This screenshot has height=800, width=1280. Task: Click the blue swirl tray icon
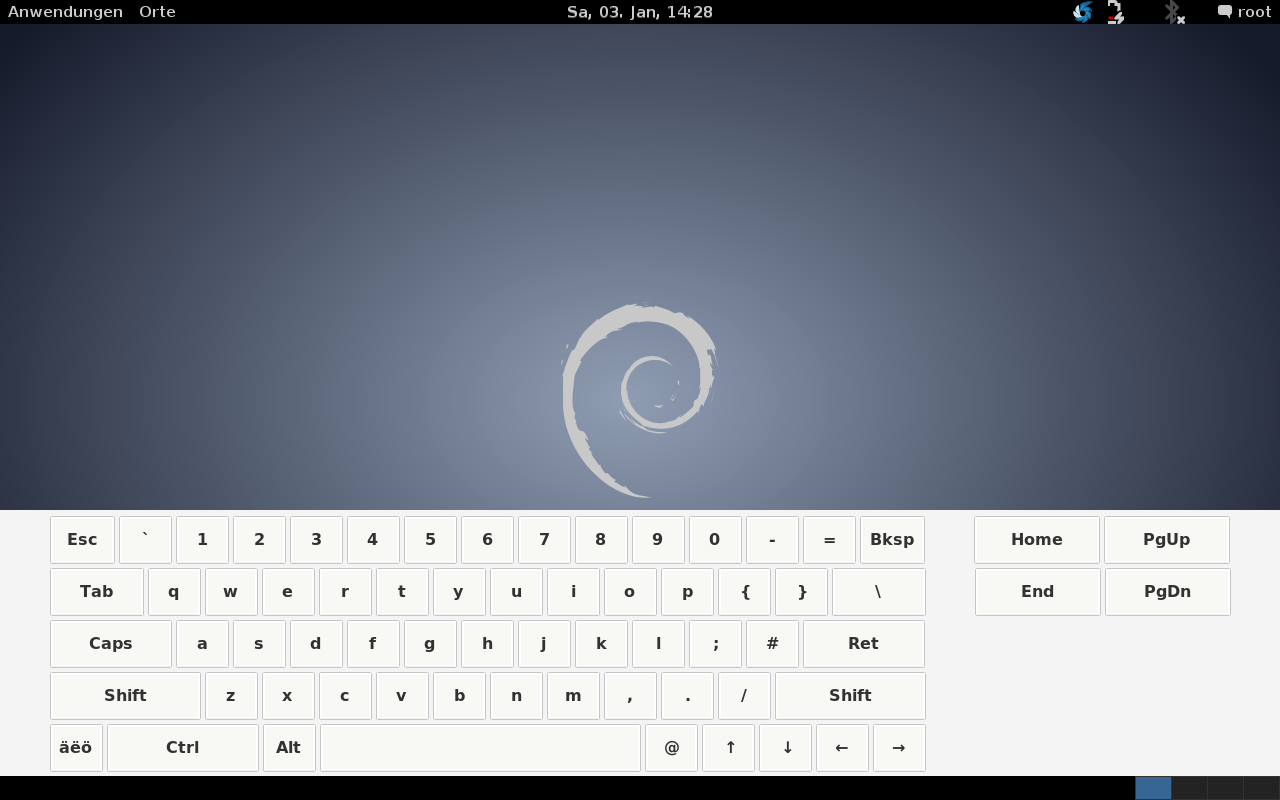point(1082,12)
